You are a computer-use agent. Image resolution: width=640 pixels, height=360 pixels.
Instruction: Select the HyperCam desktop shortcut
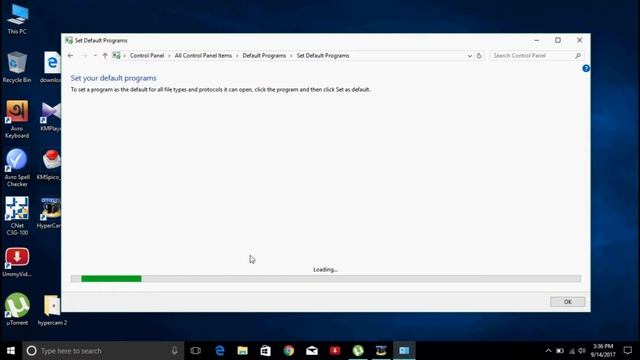coord(49,213)
